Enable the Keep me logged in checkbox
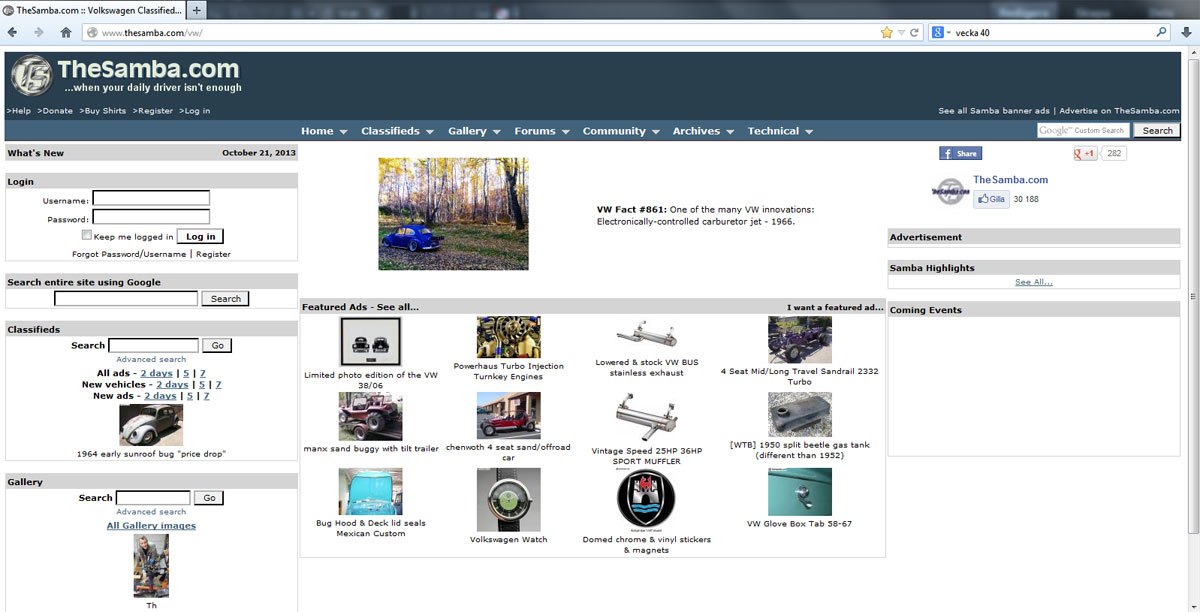 click(87, 236)
